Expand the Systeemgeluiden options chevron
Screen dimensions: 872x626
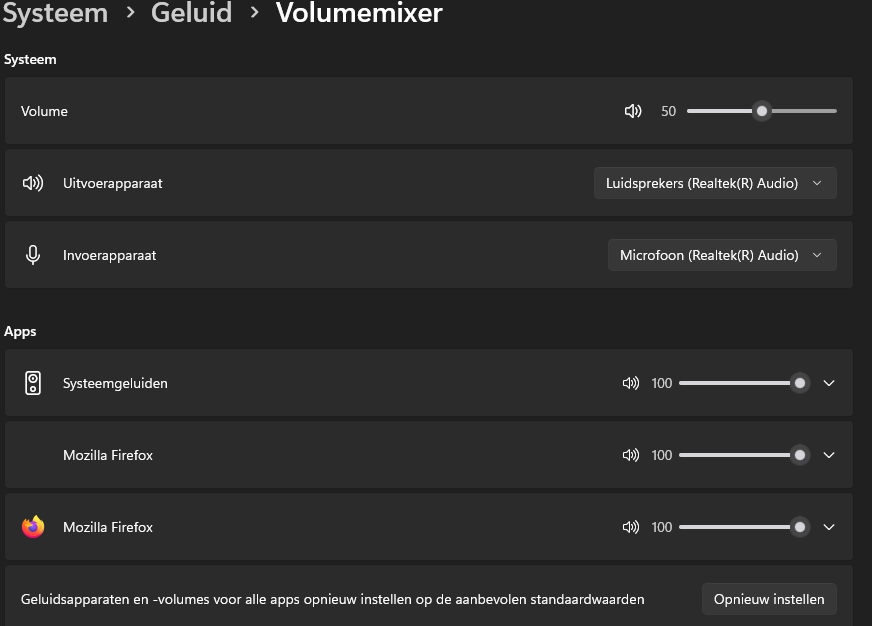pos(828,383)
